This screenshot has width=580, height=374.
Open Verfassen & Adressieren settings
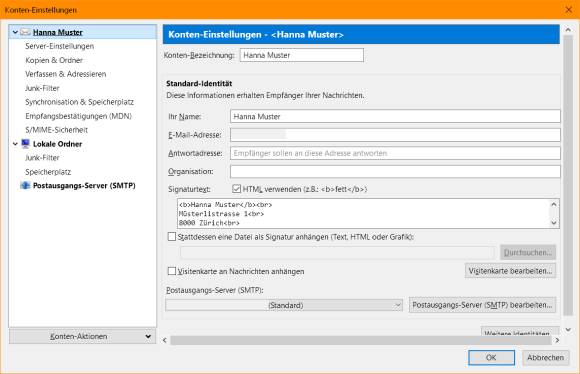point(65,74)
